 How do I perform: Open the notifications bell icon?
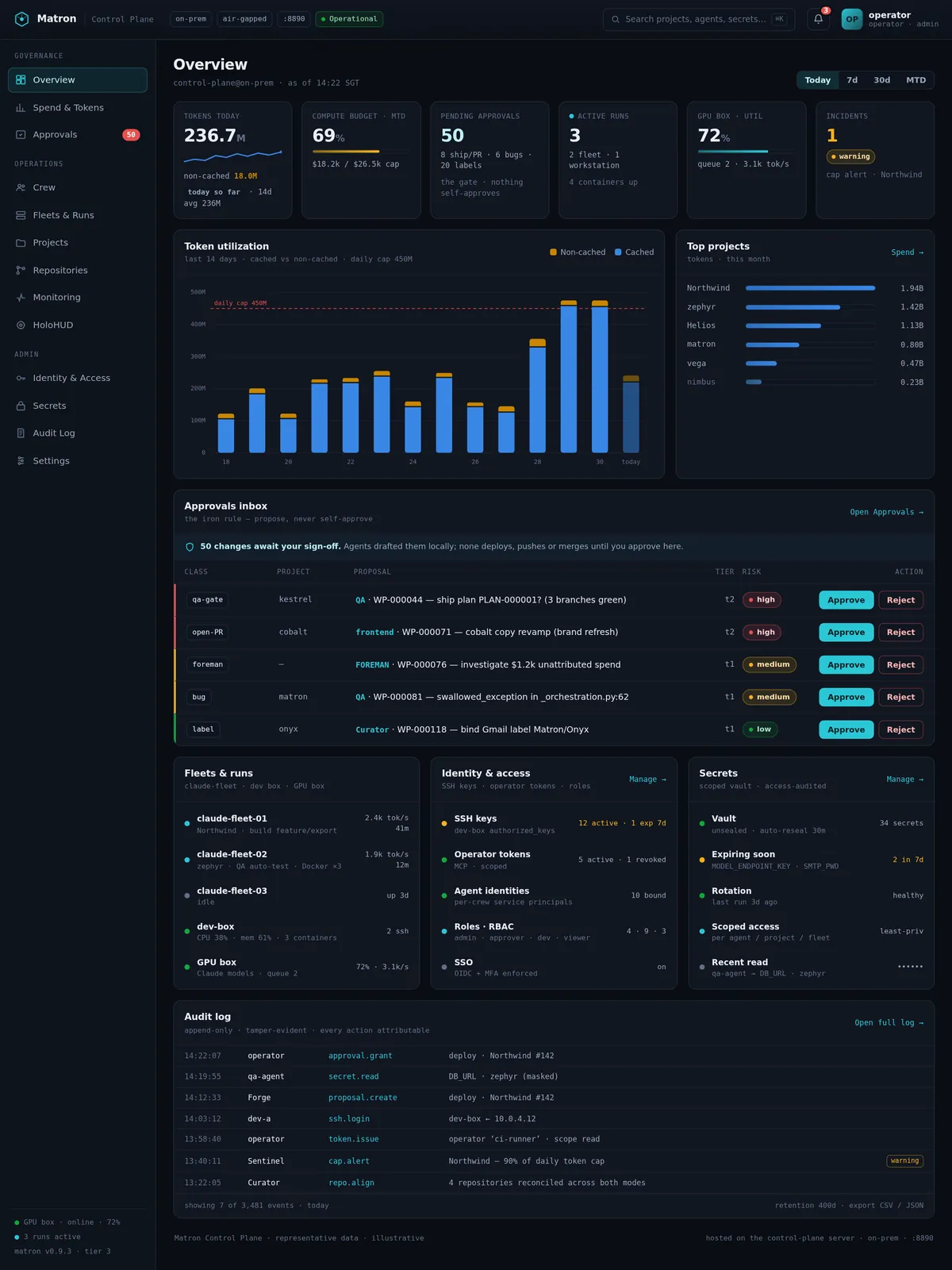[x=818, y=19]
